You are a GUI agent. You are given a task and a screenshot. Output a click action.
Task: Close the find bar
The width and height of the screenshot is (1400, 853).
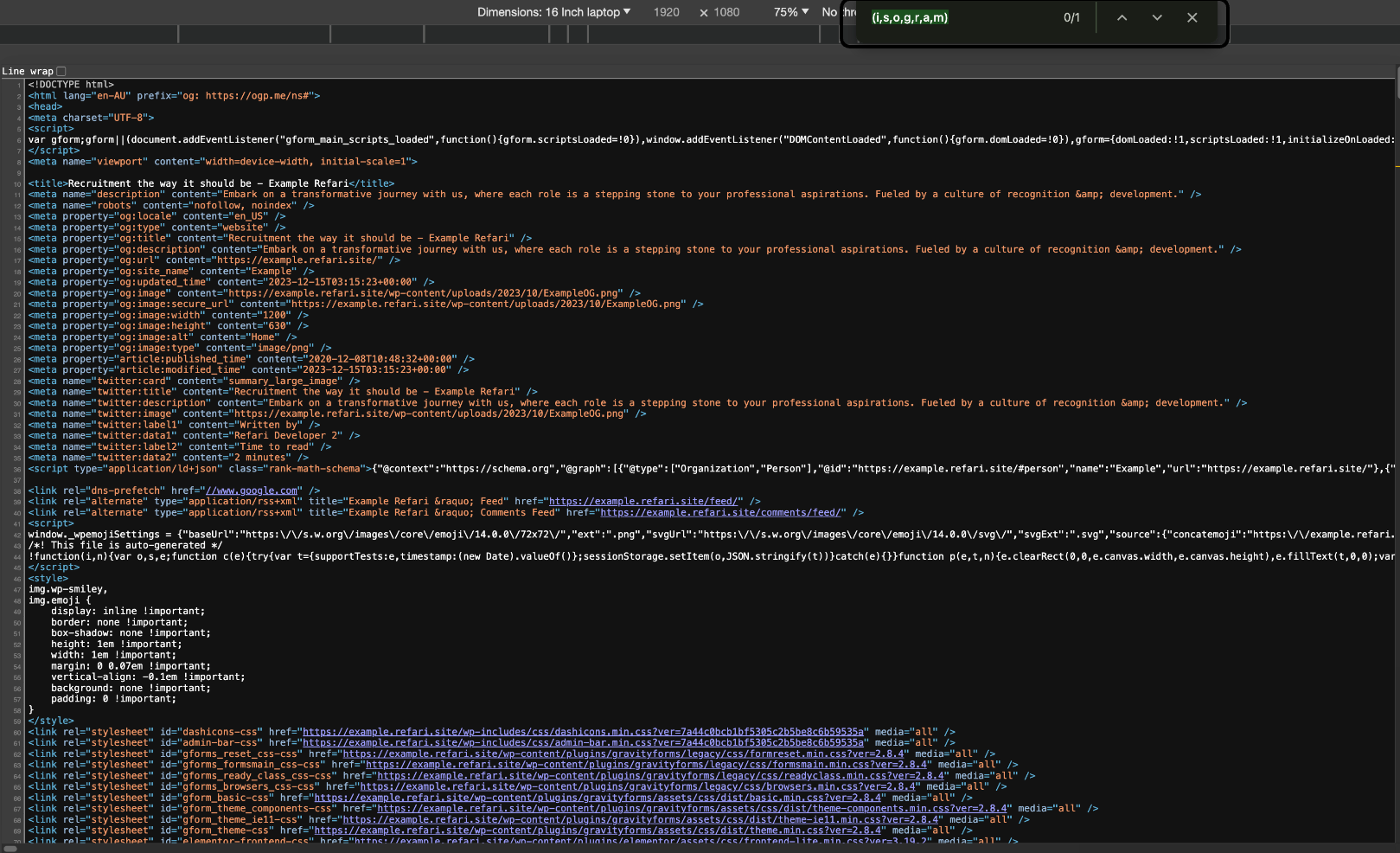click(1192, 17)
